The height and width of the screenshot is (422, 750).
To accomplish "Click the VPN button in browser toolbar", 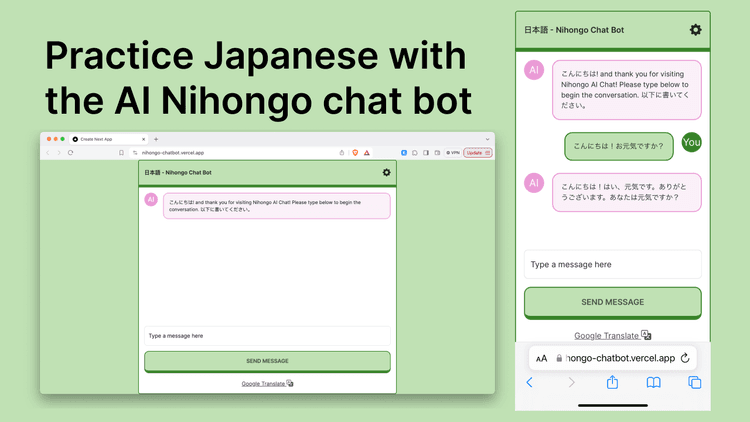I will click(452, 153).
